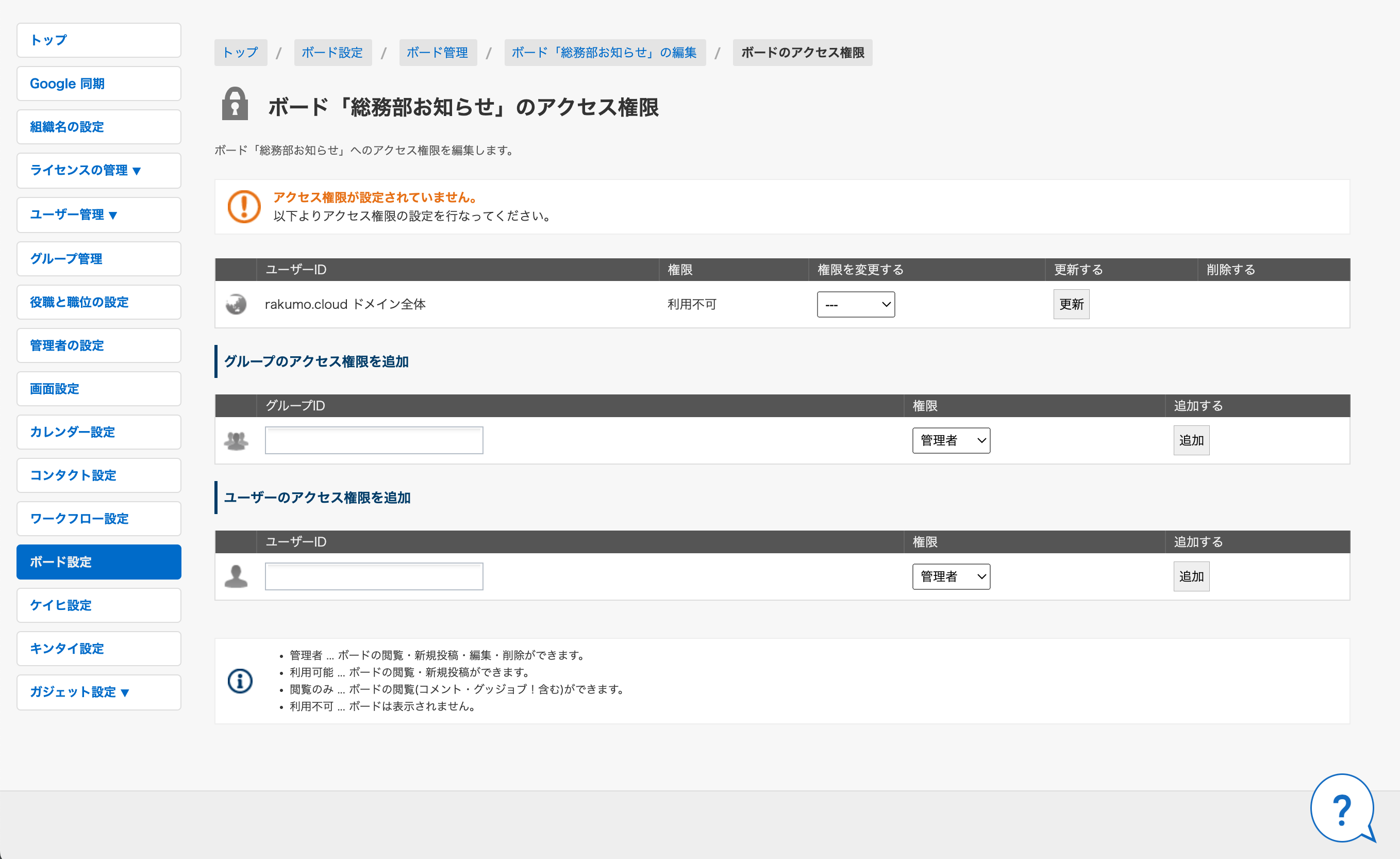
Task: Click the blue info circle icon
Action: click(240, 681)
